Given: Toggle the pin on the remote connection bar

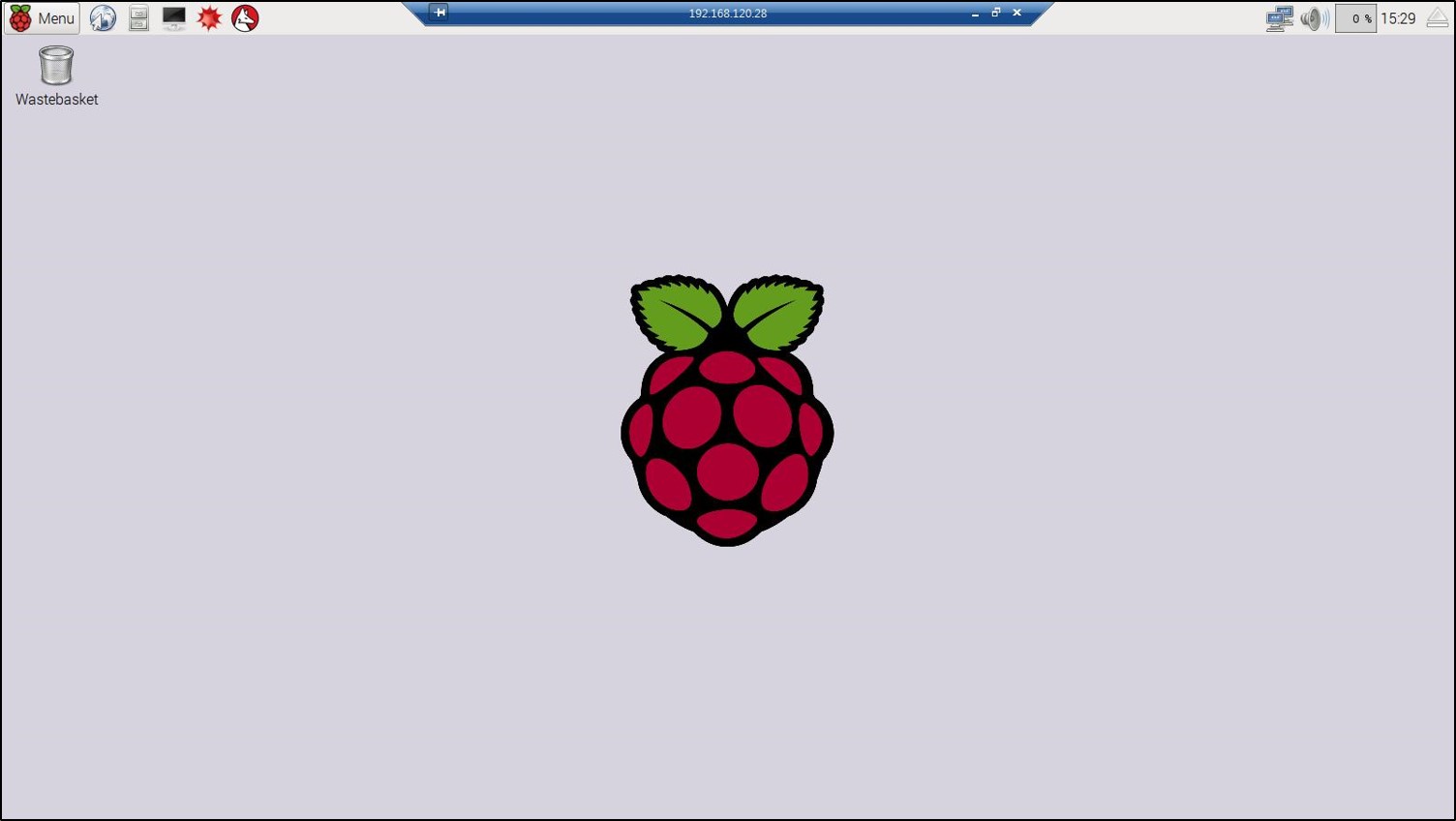Looking at the screenshot, I should (x=439, y=13).
